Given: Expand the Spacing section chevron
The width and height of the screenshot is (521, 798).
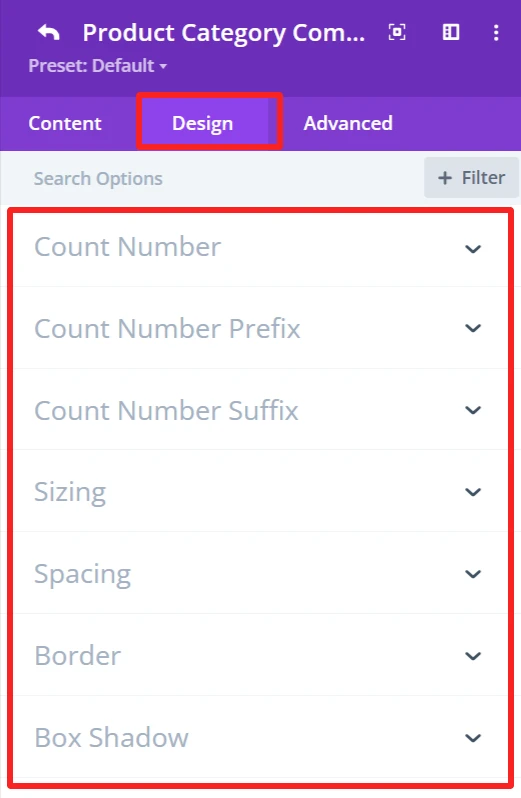Looking at the screenshot, I should tap(473, 574).
